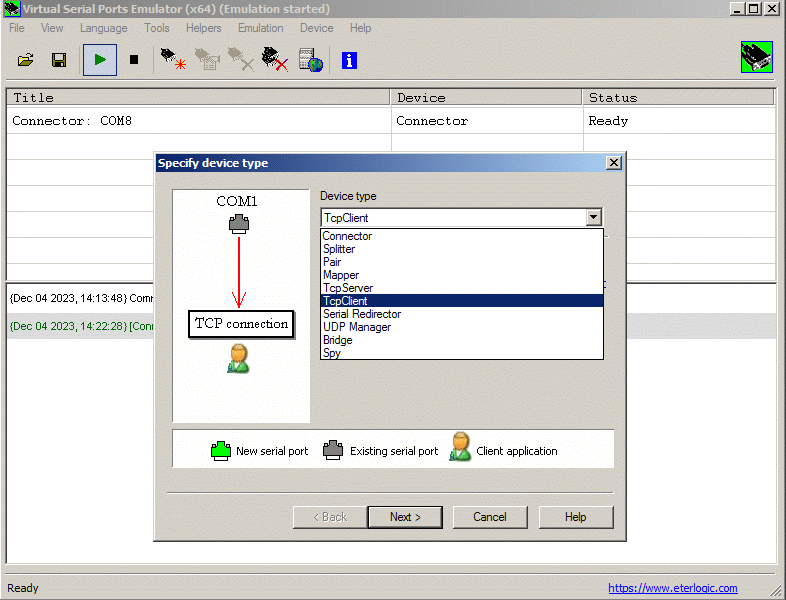Click the Create new device icon
Screen dimensions: 786x600
(x=174, y=60)
